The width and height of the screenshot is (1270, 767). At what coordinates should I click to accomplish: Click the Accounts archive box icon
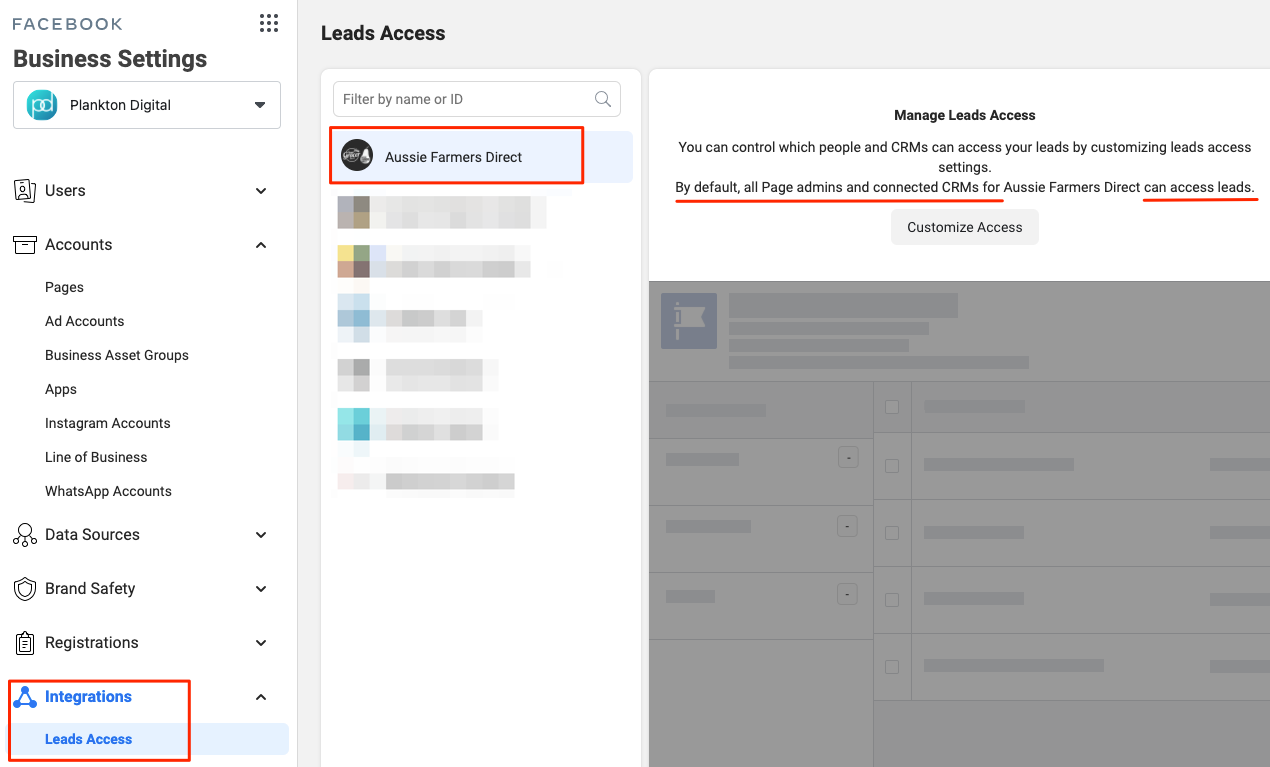pos(25,245)
